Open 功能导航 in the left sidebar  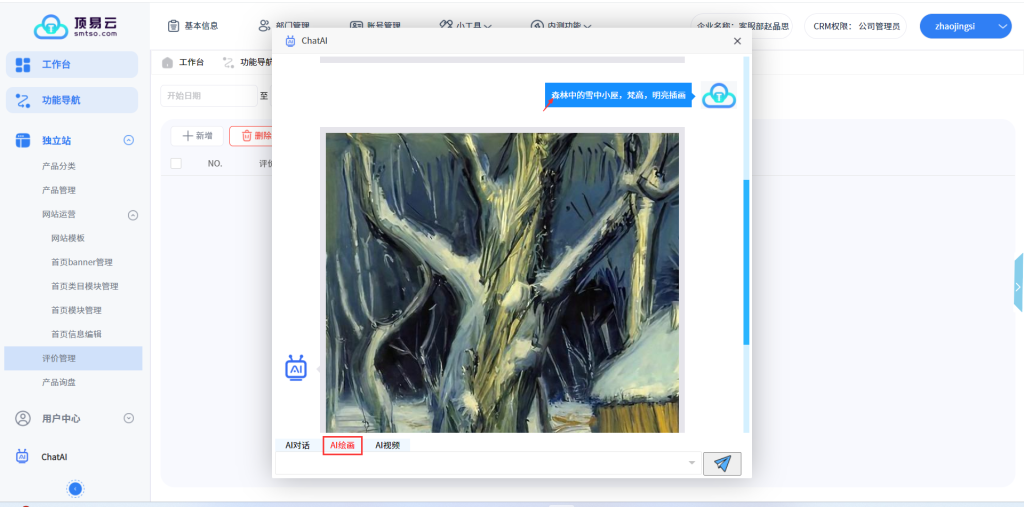click(x=71, y=100)
